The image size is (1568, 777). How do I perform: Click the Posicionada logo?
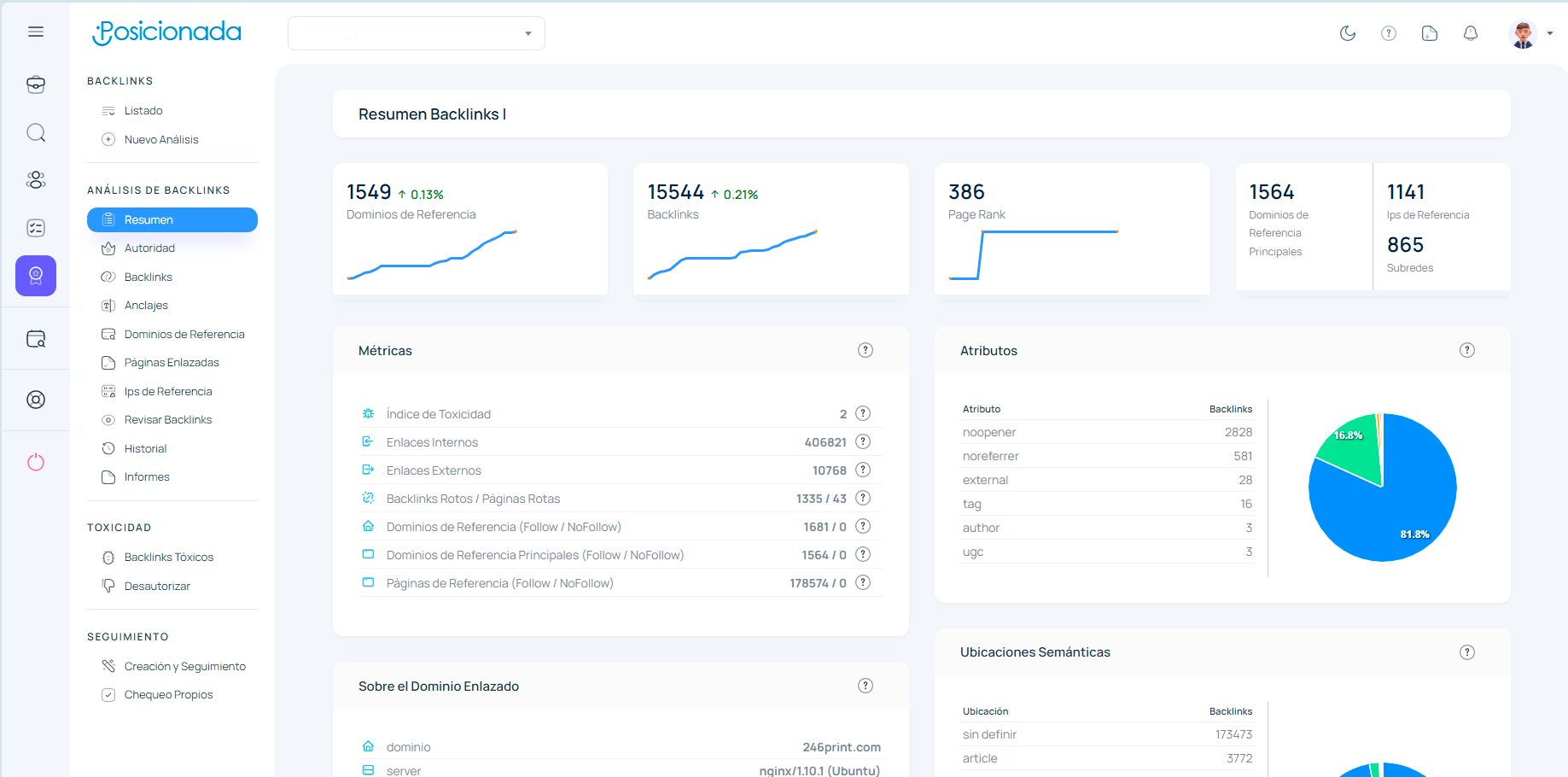point(166,32)
